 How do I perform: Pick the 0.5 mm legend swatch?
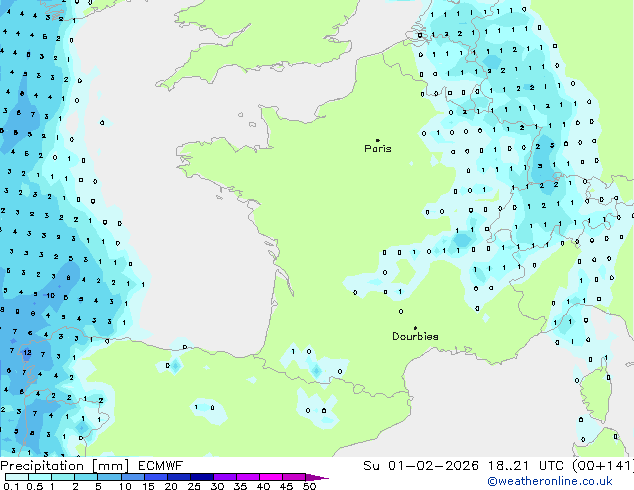point(40,477)
